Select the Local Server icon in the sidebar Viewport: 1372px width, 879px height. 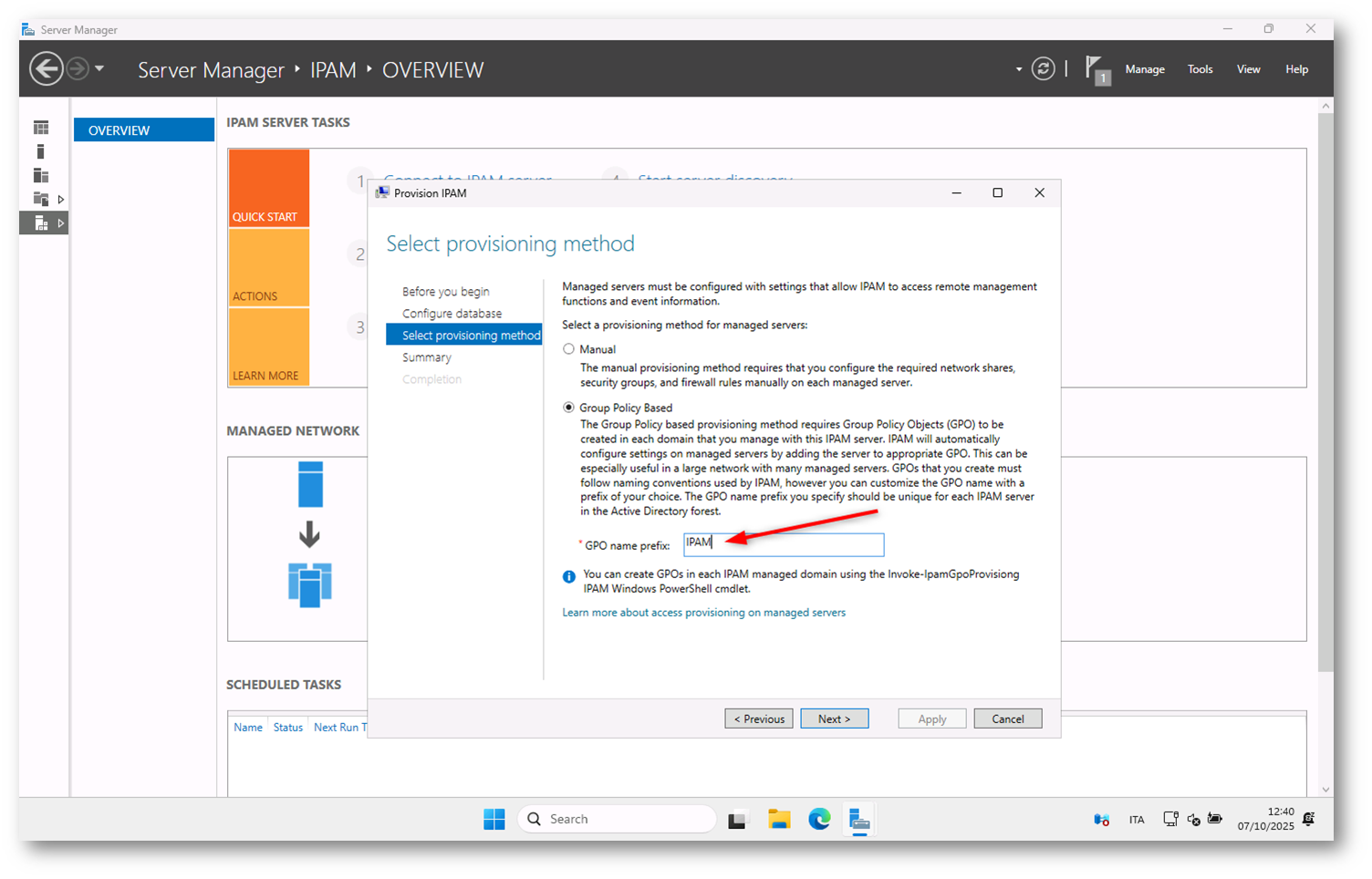pyautogui.click(x=41, y=151)
